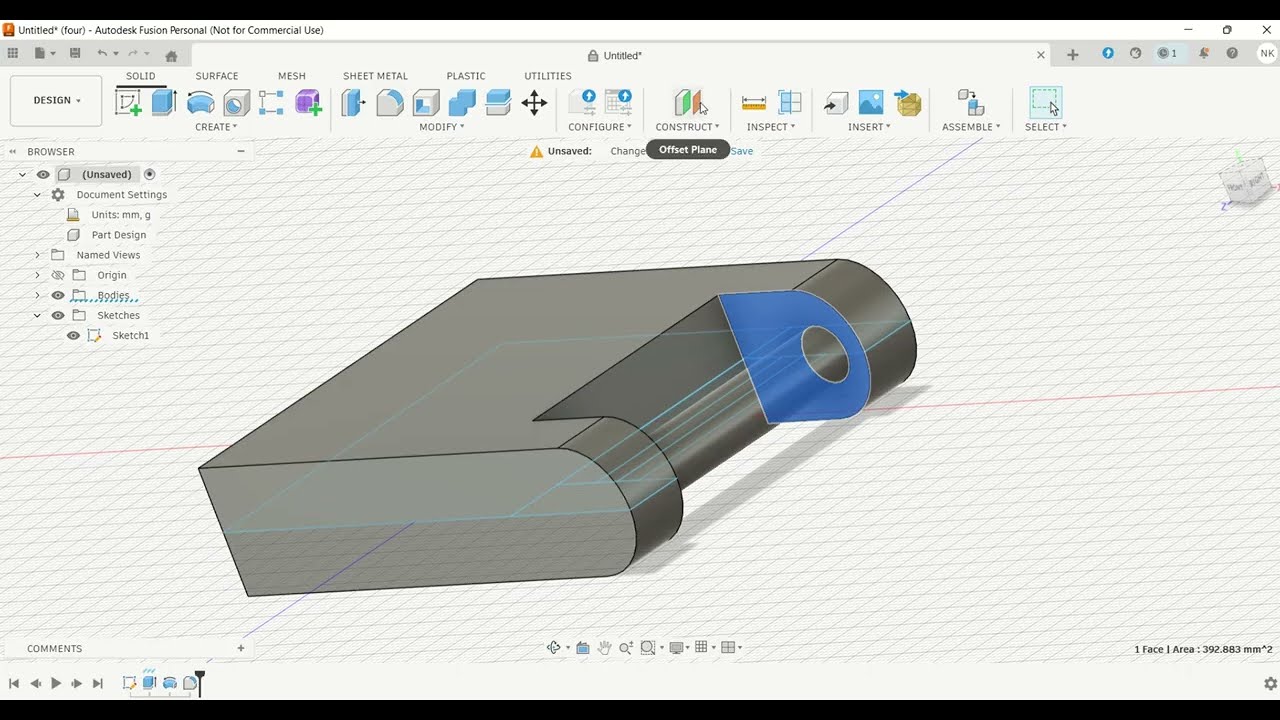Click the window Select tool icon

[1045, 102]
